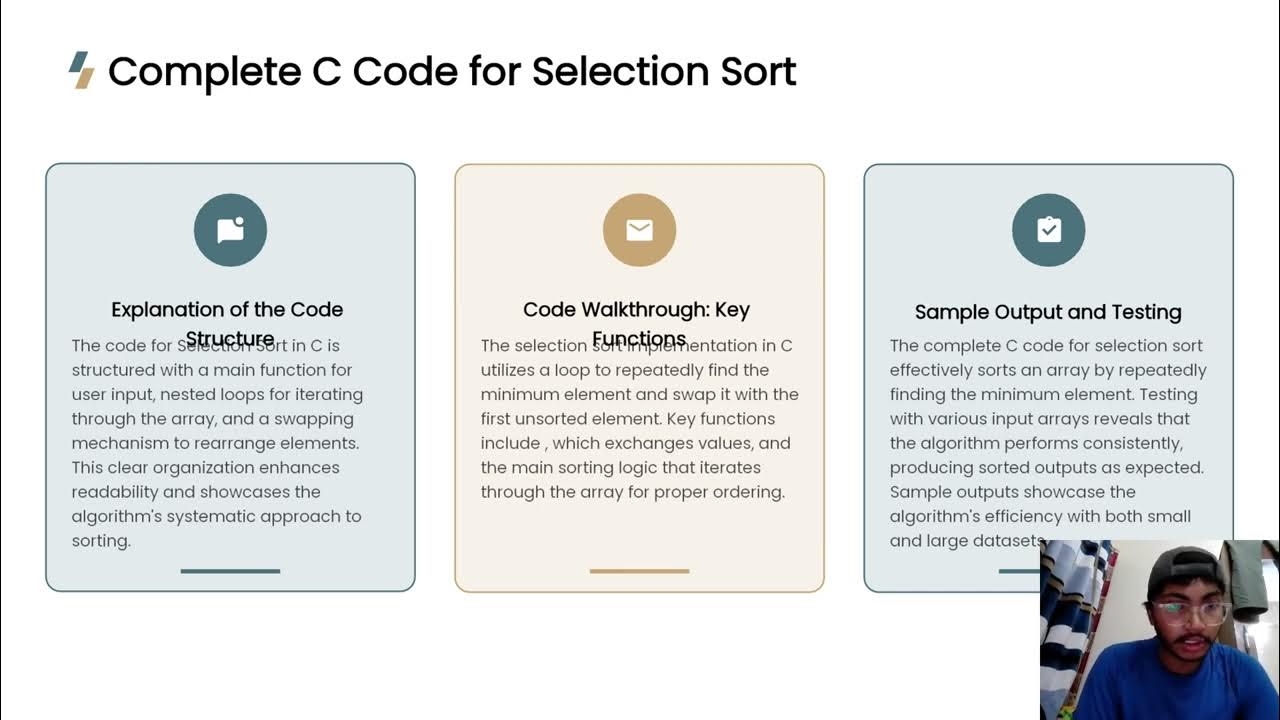
Task: Click the teal underline bar in left card
Action: tap(230, 571)
